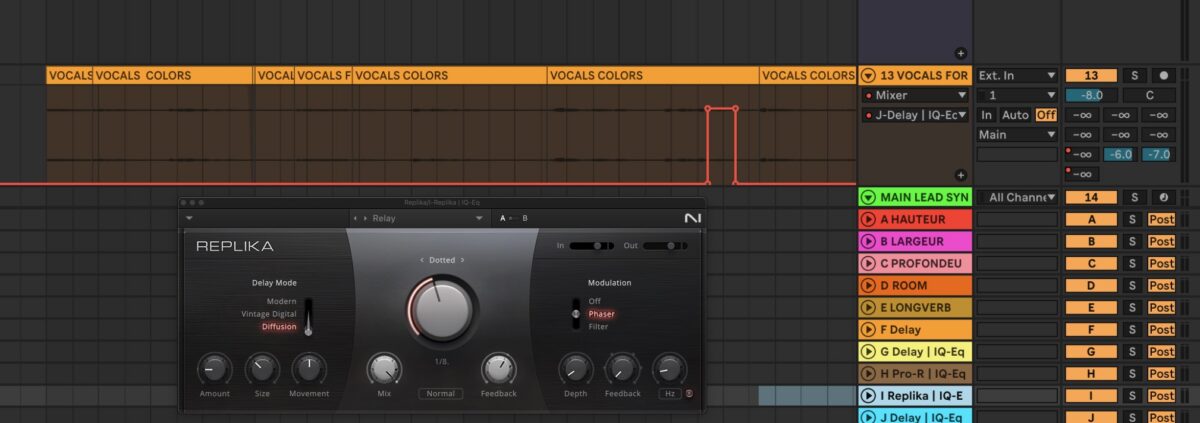Unfold the MAIN LEAD SYN track arrow
1200x423 pixels.
coord(868,197)
